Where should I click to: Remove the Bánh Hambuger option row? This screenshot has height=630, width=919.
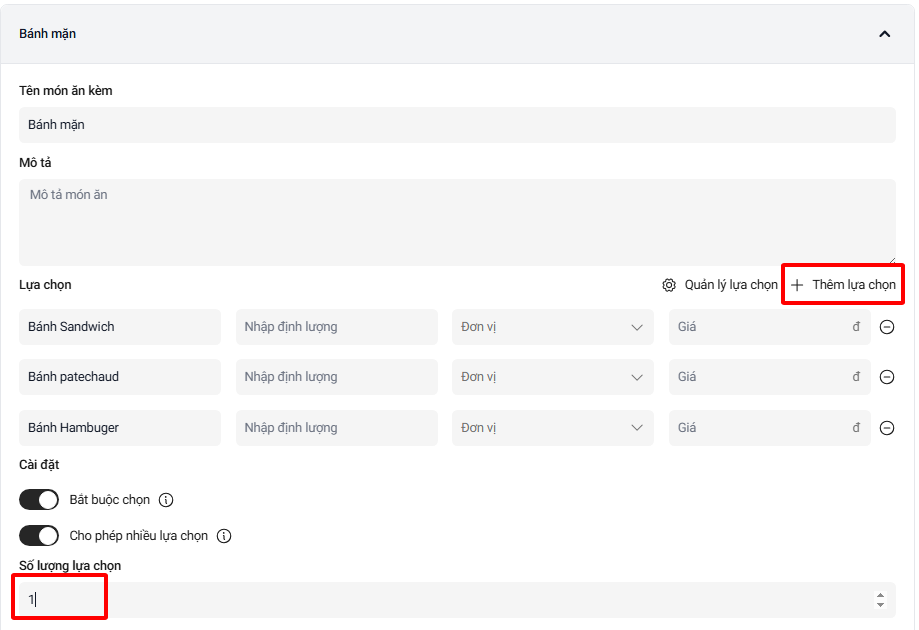(886, 428)
